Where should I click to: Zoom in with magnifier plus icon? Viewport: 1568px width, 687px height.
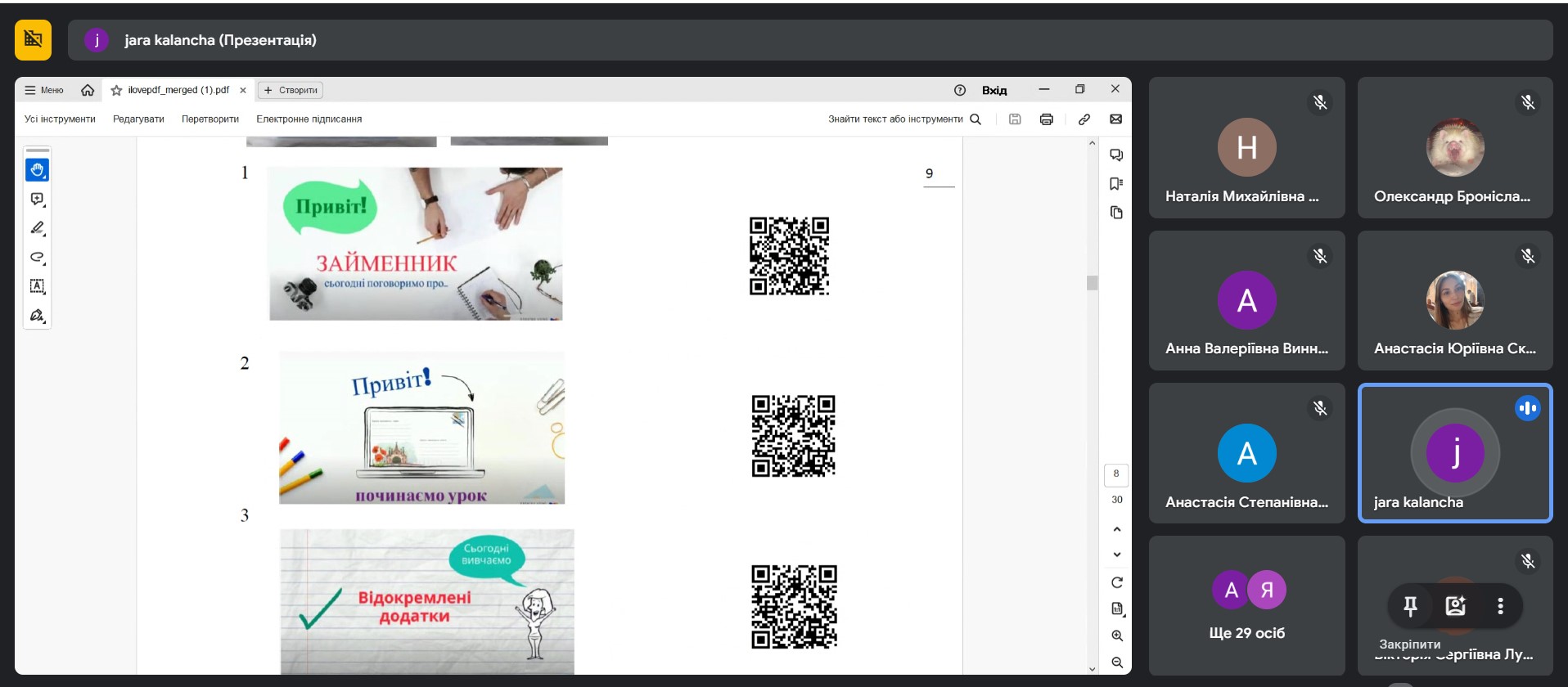(1117, 635)
